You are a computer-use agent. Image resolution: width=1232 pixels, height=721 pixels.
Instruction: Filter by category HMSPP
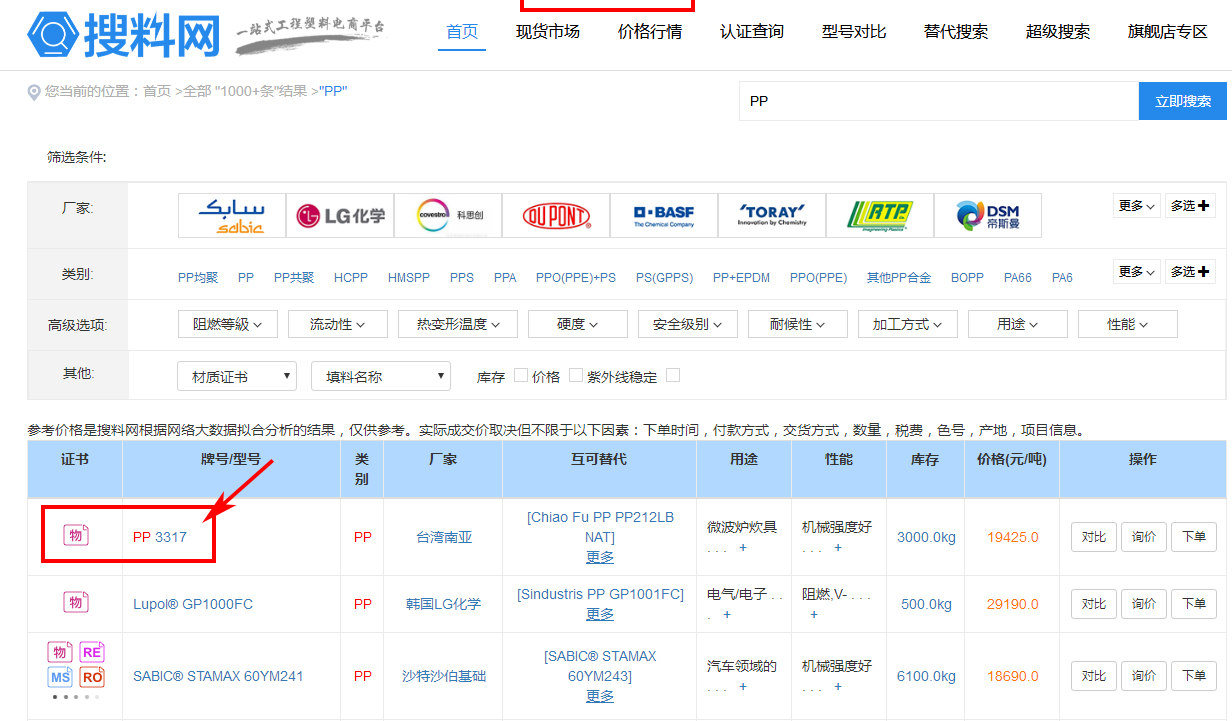[x=409, y=277]
